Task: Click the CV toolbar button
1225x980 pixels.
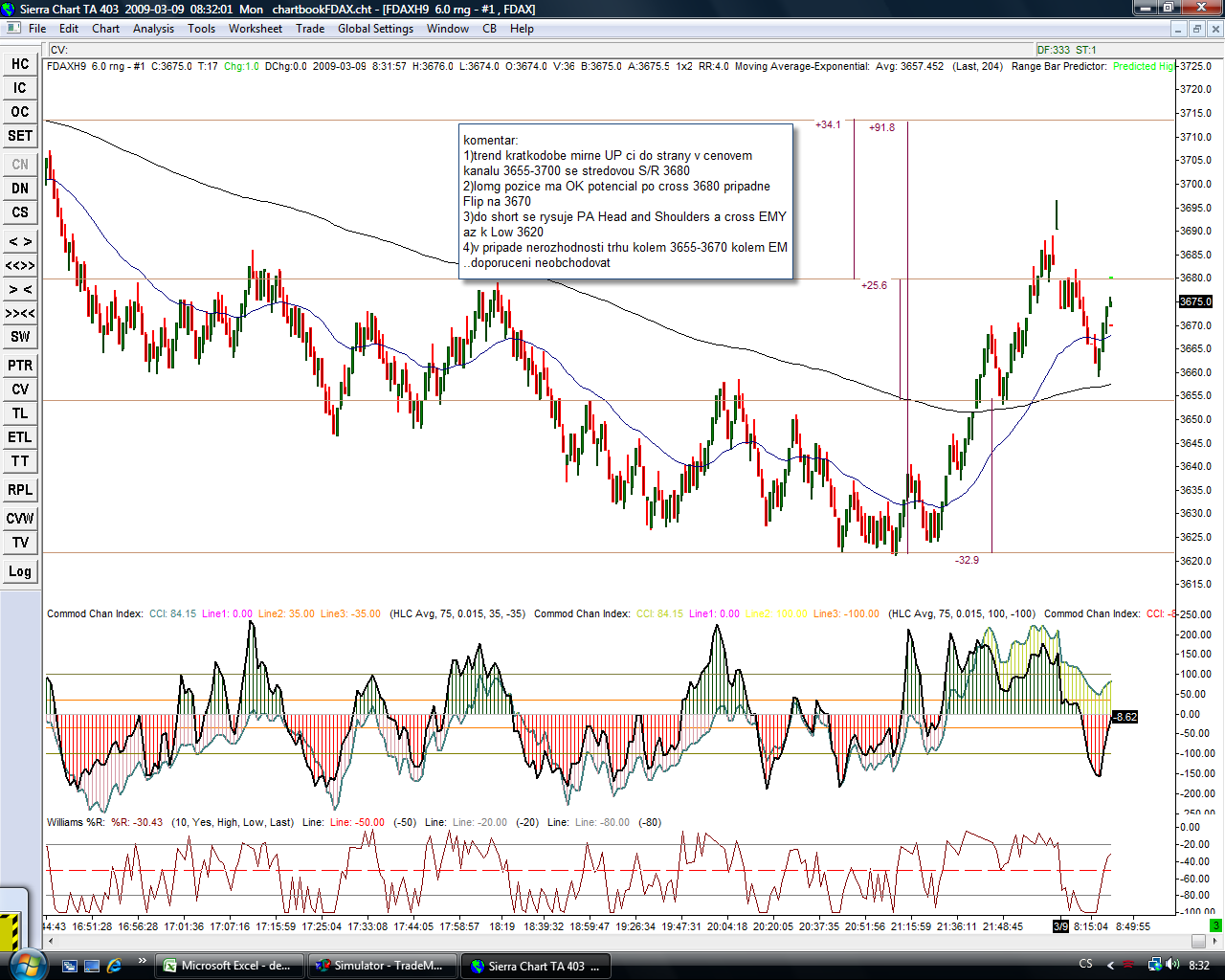Action: pyautogui.click(x=20, y=390)
